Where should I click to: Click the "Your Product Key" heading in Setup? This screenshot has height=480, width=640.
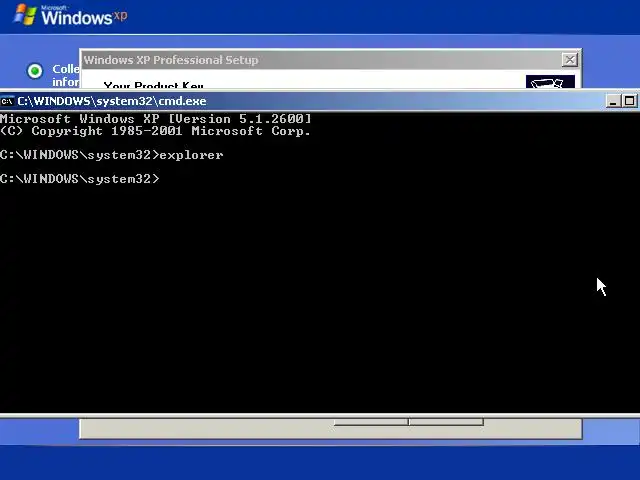[153, 85]
